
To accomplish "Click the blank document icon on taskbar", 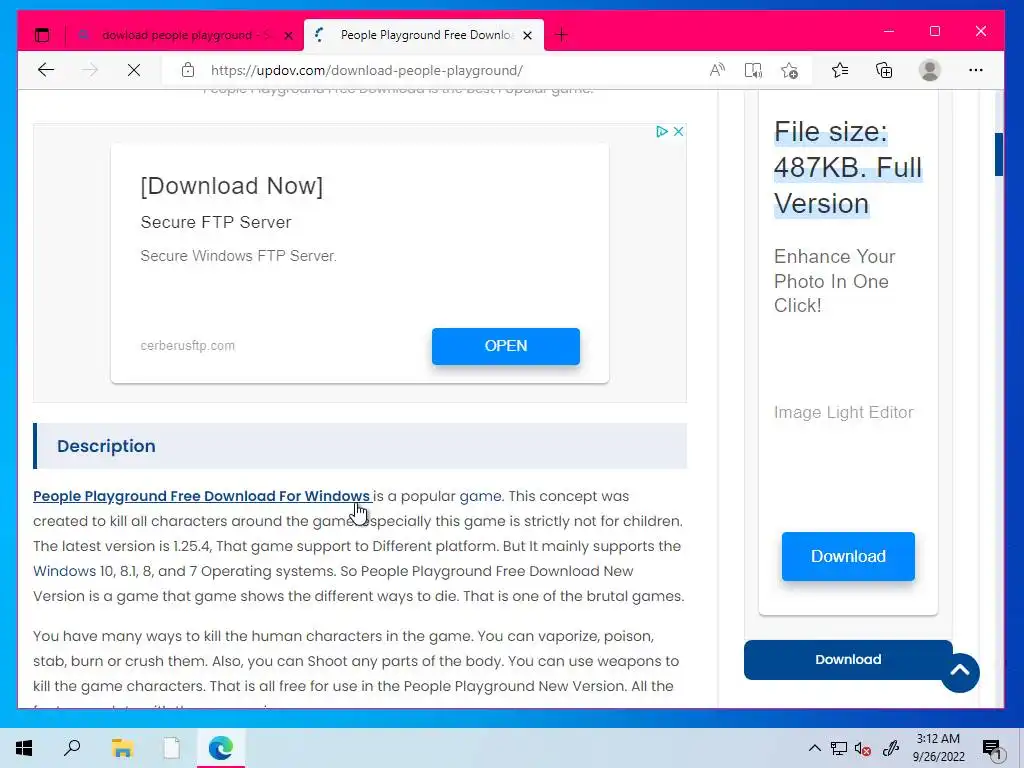I will click(171, 748).
